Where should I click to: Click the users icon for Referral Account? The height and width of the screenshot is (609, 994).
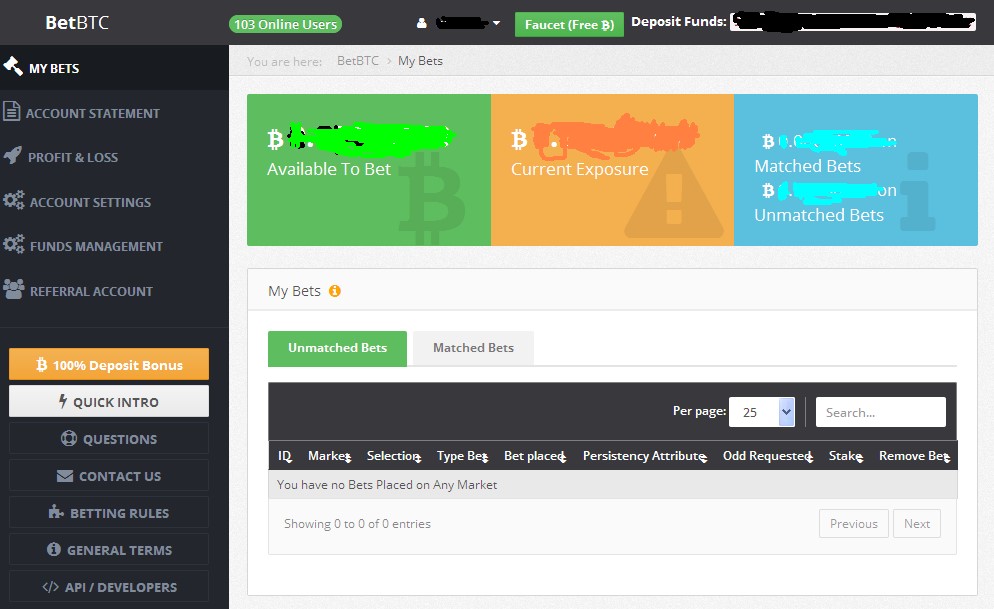click(14, 289)
